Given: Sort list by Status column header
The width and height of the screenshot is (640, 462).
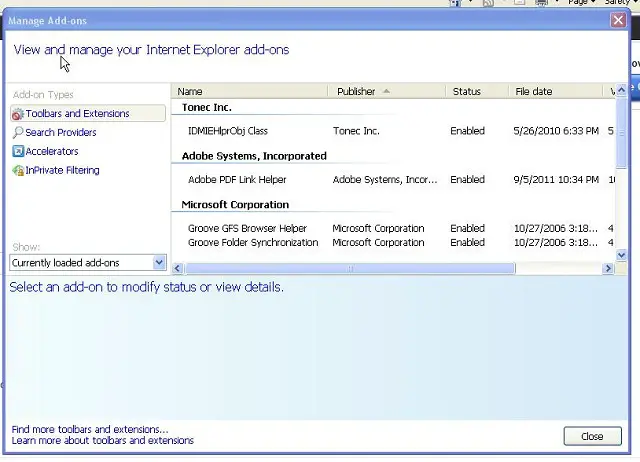Looking at the screenshot, I should point(477,91).
